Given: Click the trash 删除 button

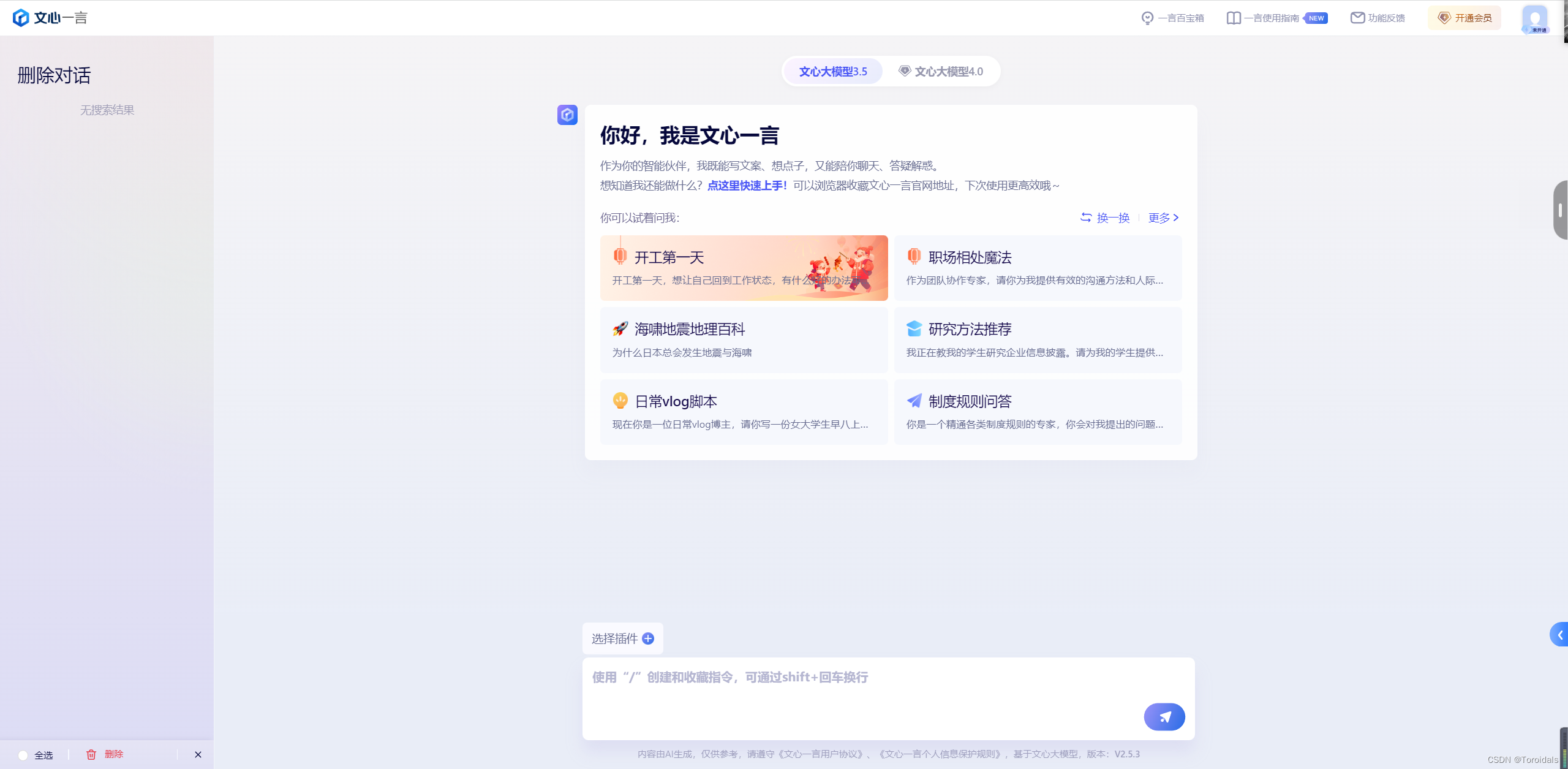Looking at the screenshot, I should [x=105, y=754].
